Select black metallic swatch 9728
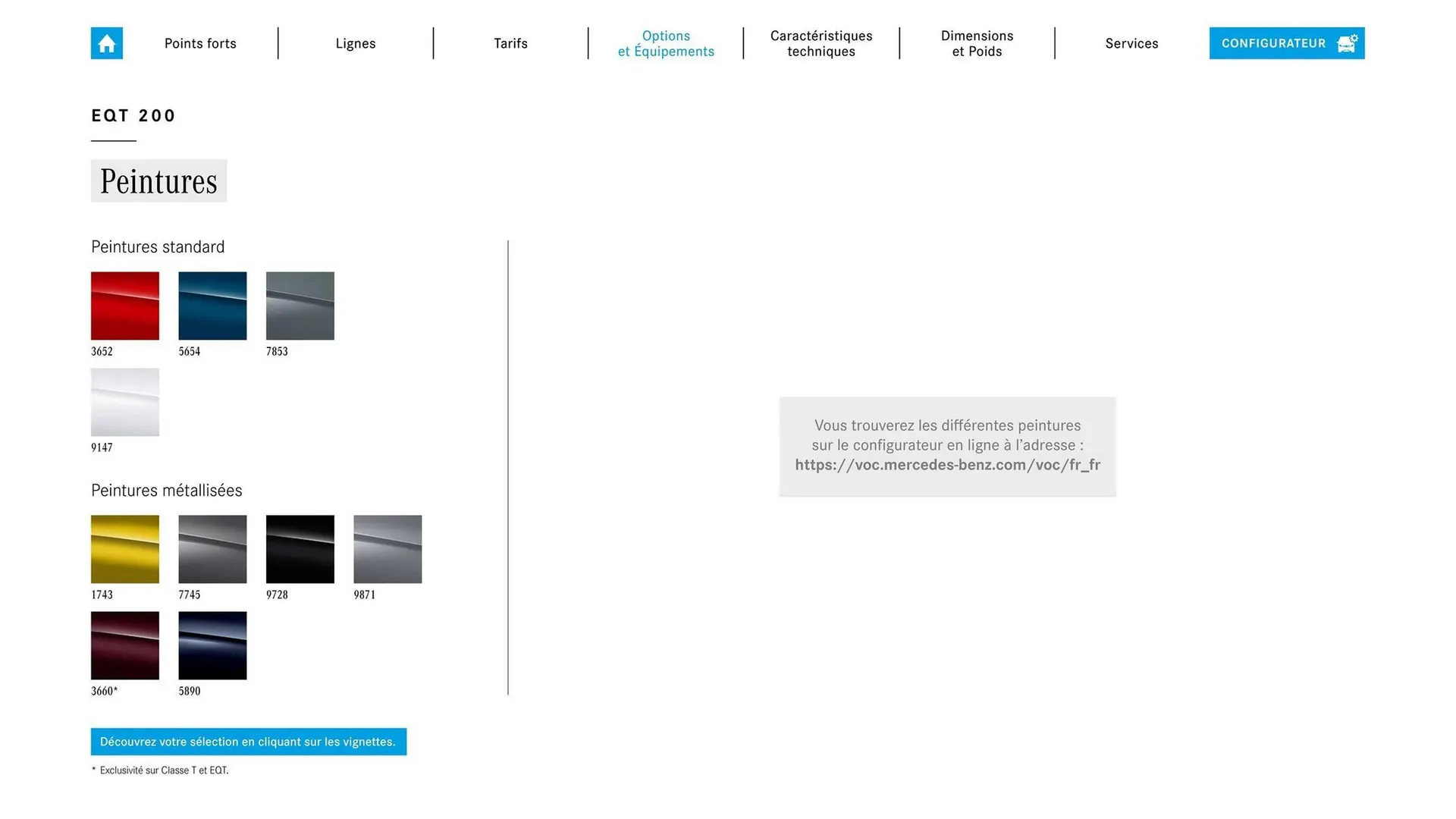1456x819 pixels. click(300, 549)
